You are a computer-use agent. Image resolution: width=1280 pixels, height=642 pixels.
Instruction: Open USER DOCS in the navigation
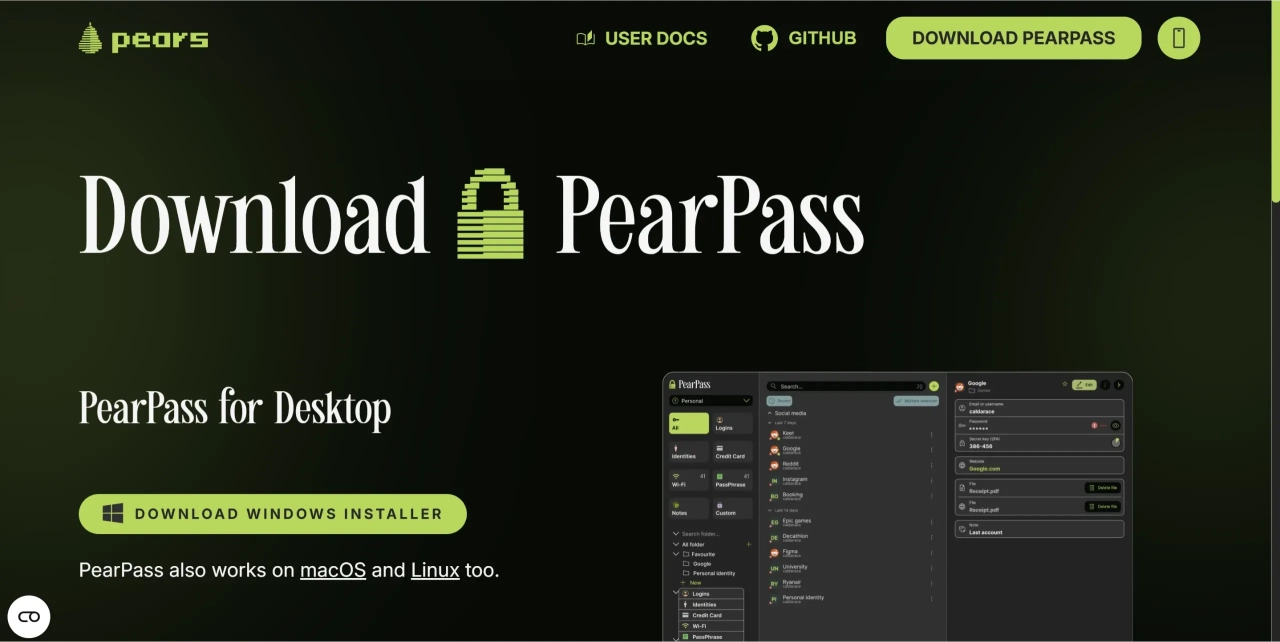pyautogui.click(x=642, y=38)
